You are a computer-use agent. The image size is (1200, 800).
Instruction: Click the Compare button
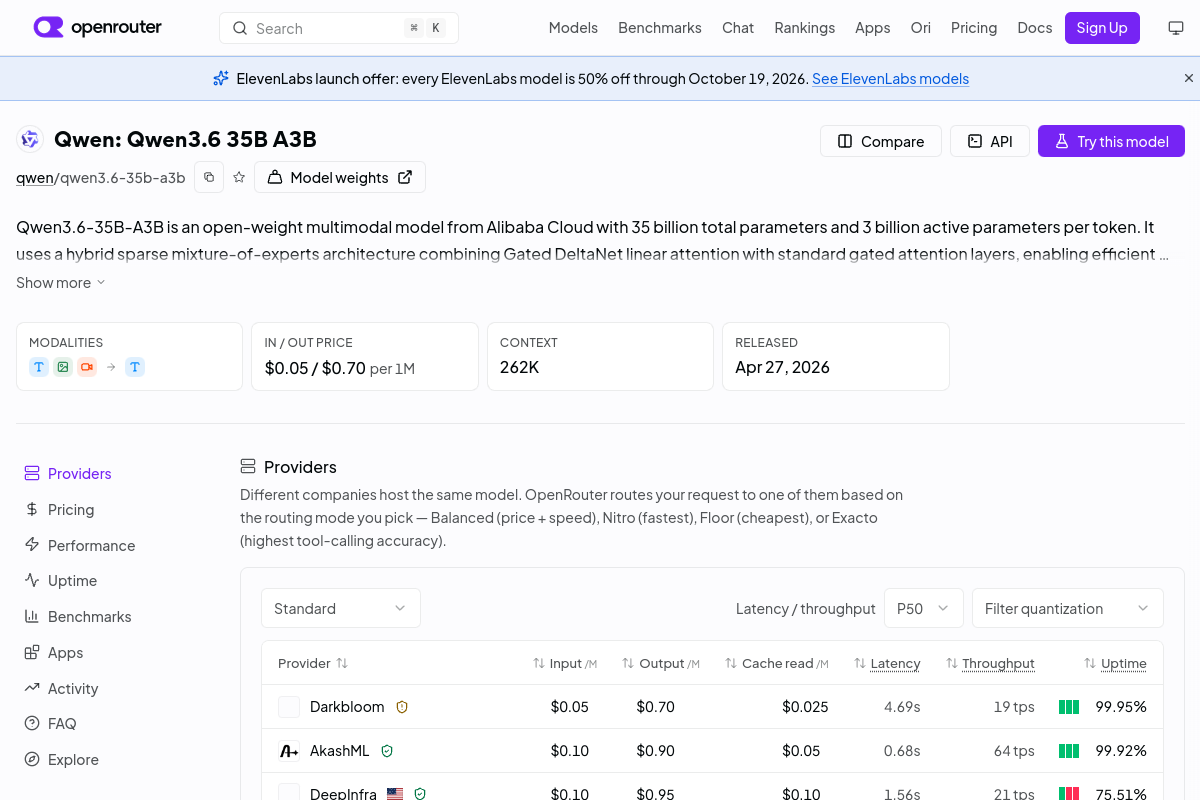click(881, 141)
